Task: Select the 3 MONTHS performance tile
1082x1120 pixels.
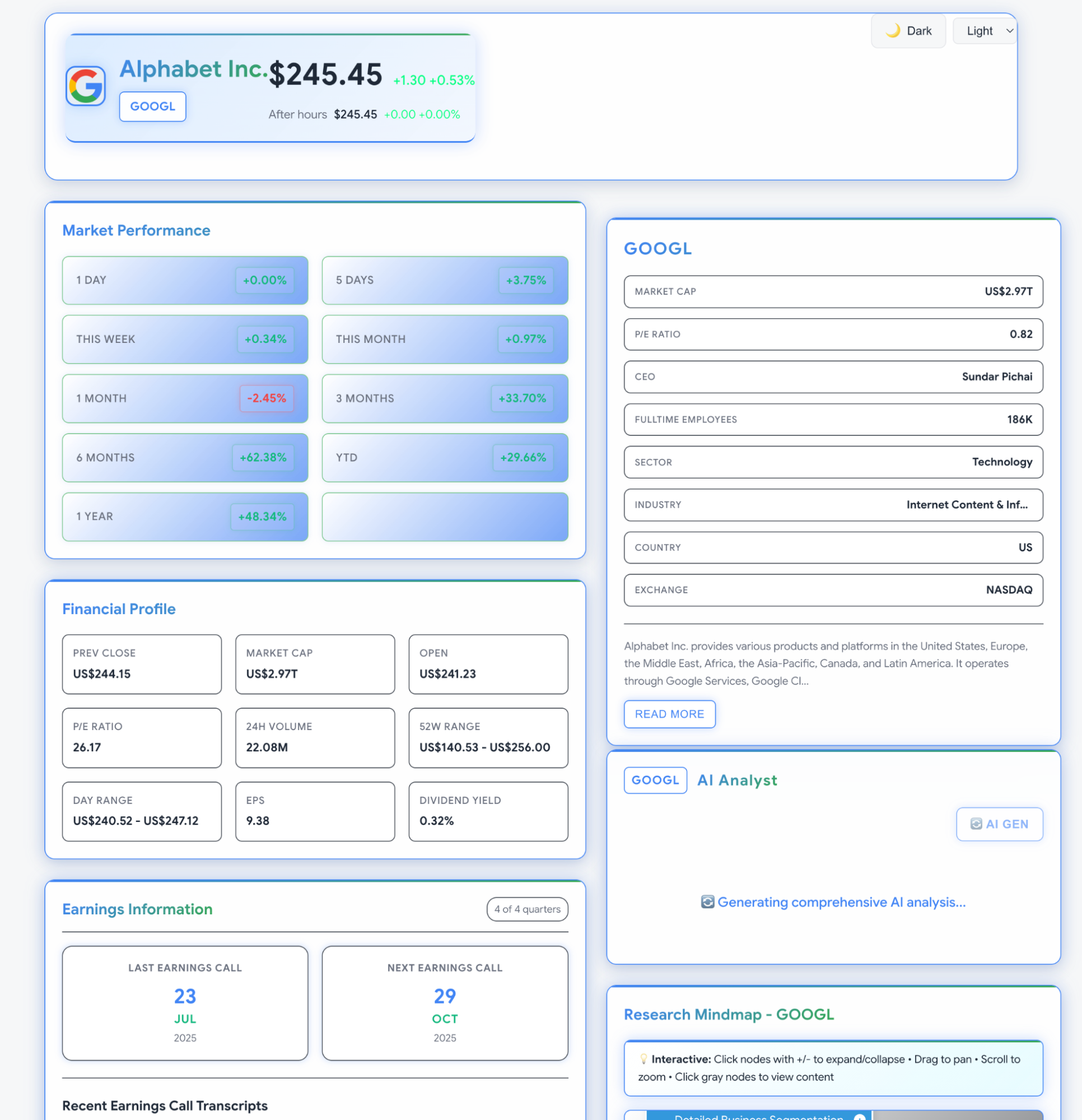Action: (445, 398)
